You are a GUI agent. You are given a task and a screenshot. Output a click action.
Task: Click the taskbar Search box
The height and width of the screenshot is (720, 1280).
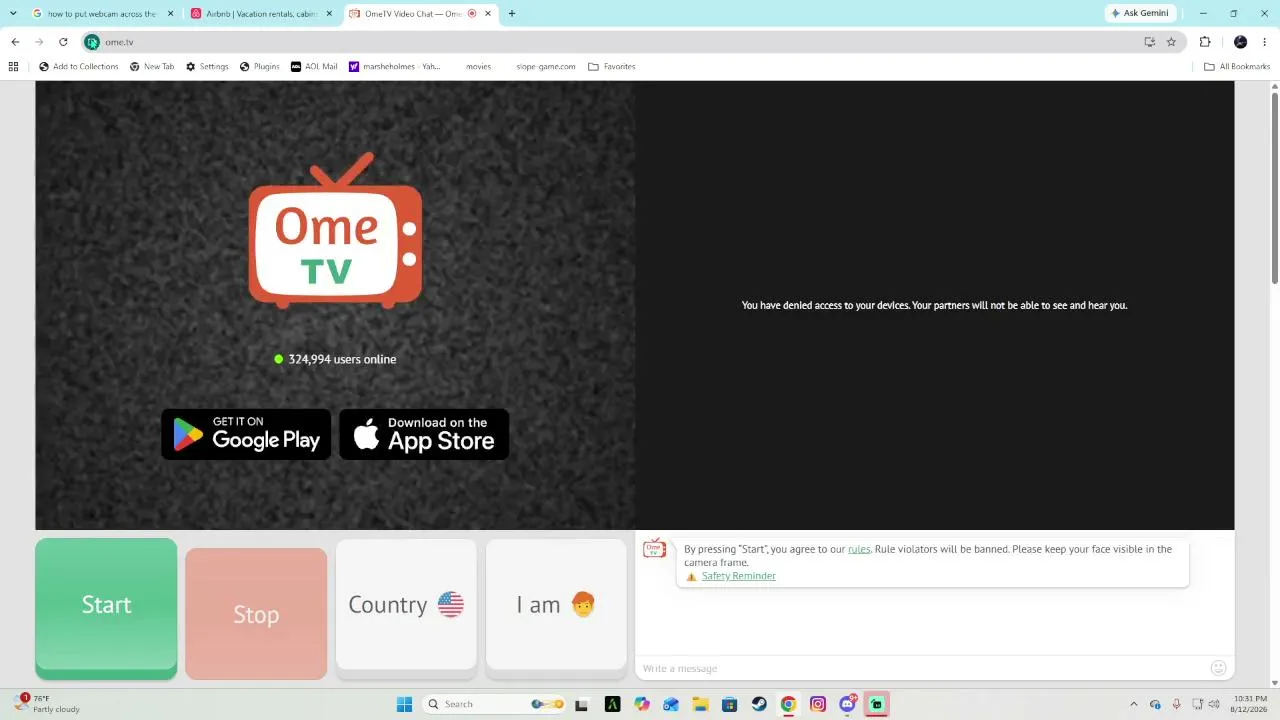coord(495,704)
